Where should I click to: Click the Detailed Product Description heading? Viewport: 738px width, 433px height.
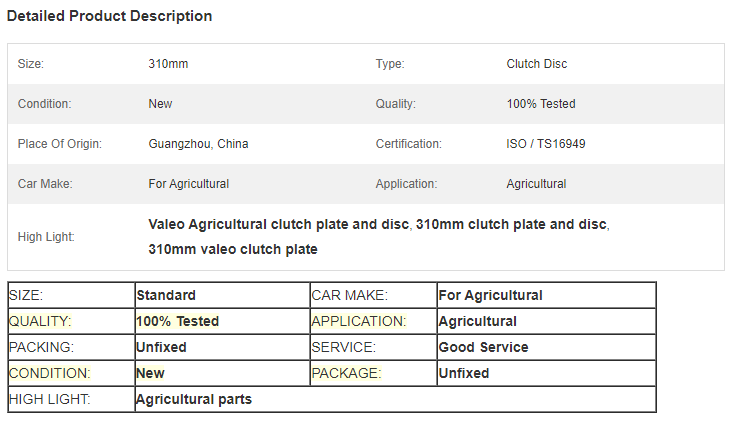109,16
